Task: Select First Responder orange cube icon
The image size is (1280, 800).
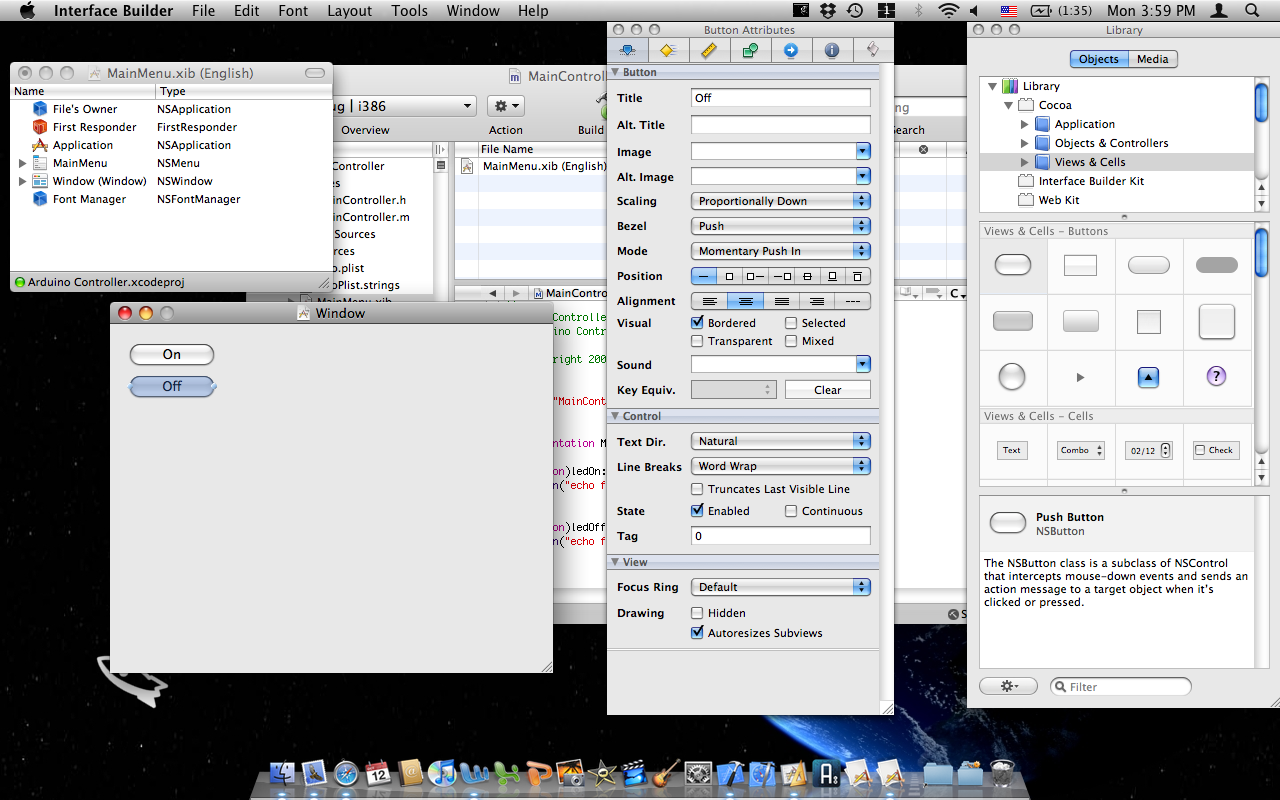Action: 40,127
